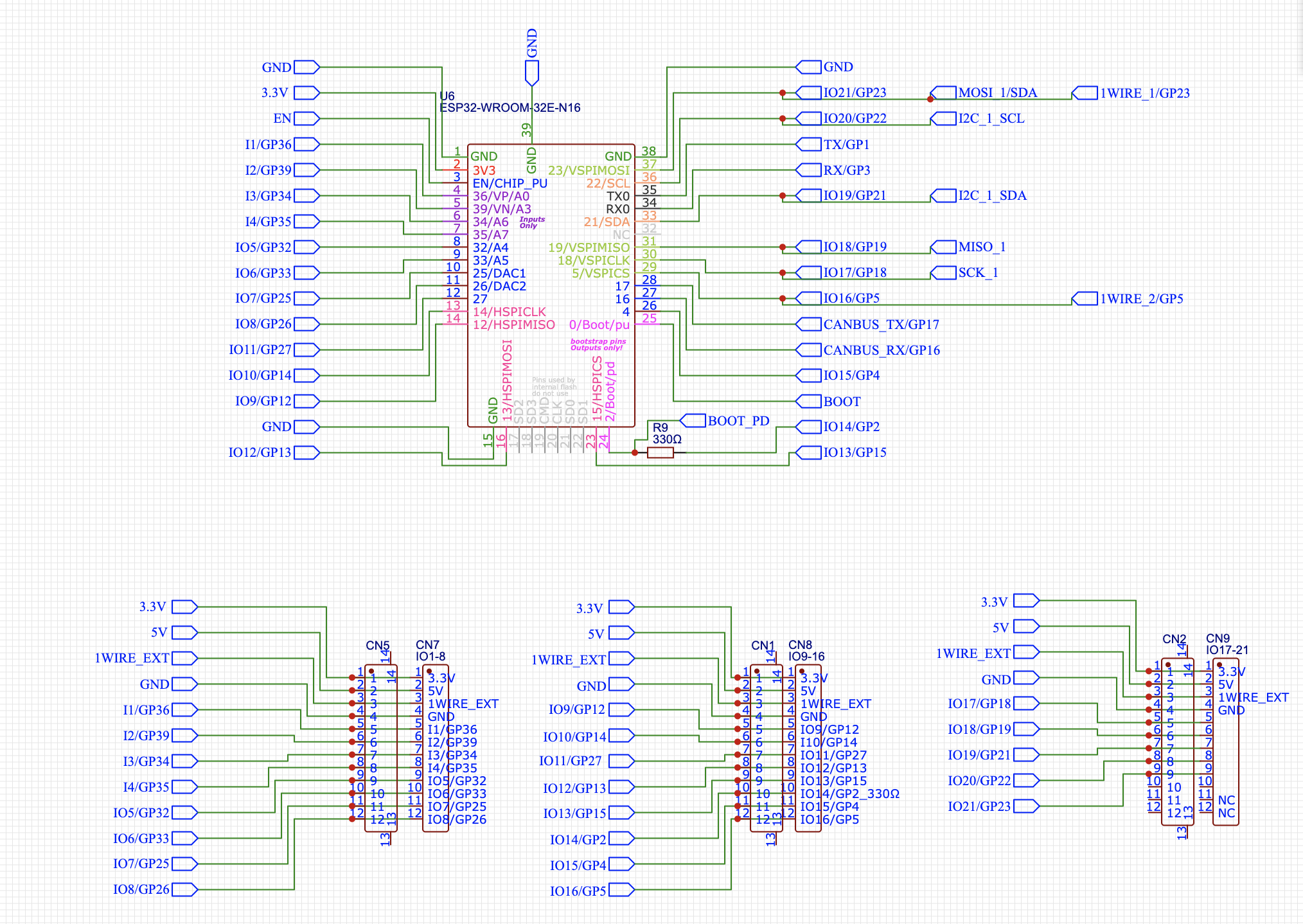
Task: Click the 330Ω value under R9
Action: [666, 440]
